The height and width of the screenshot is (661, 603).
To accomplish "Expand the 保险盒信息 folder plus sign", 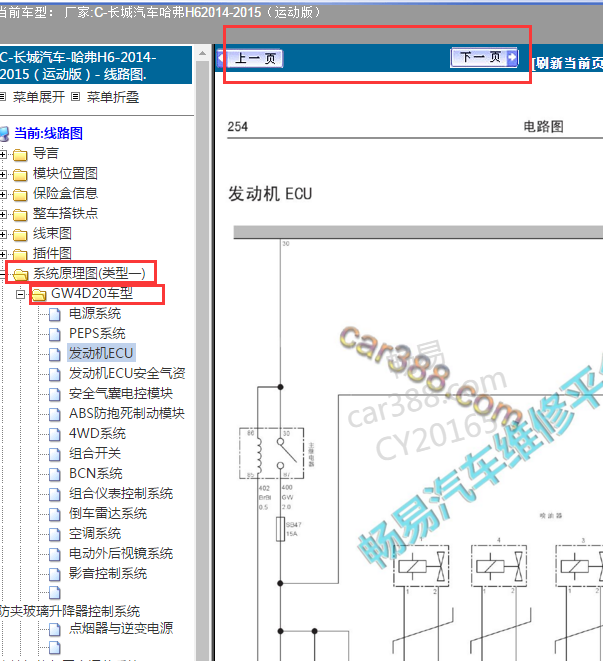I will point(3,194).
